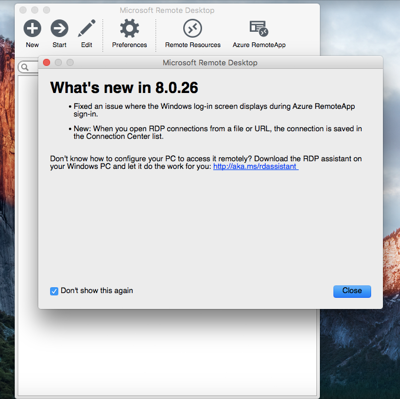
Task: Click the New connection plus icon
Action: (32, 28)
